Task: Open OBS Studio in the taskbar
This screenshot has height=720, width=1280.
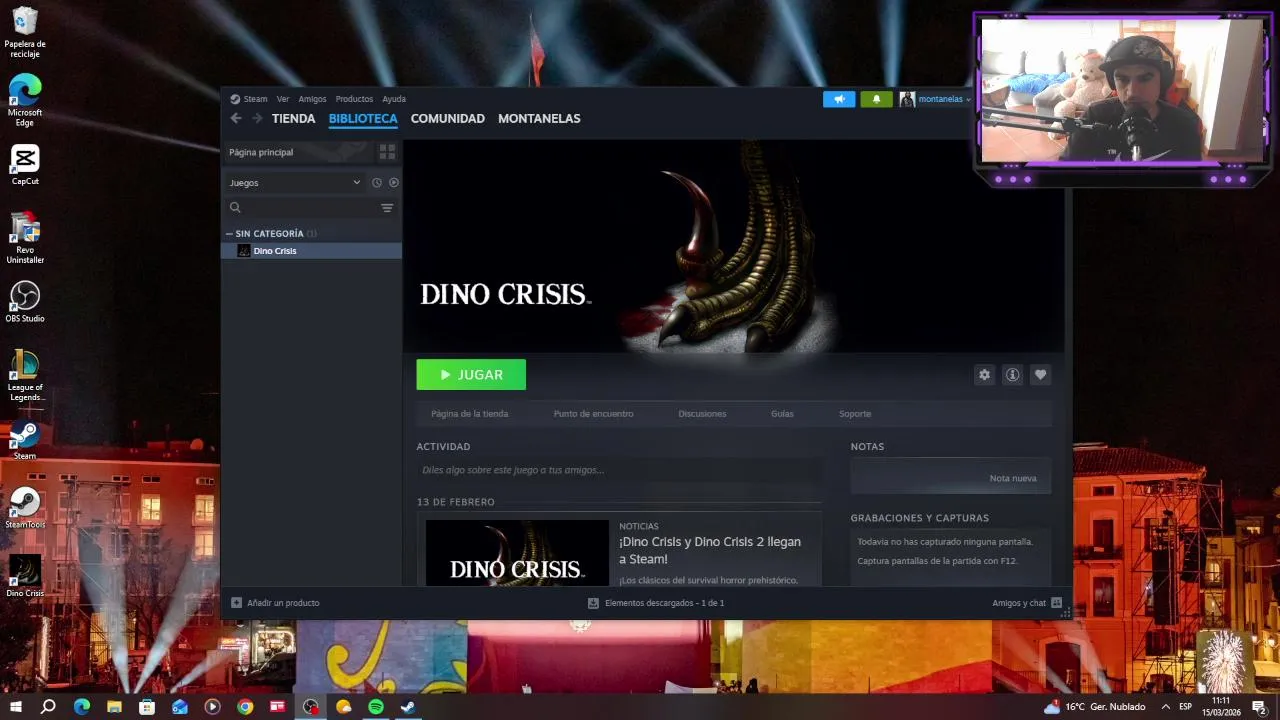Action: point(311,707)
